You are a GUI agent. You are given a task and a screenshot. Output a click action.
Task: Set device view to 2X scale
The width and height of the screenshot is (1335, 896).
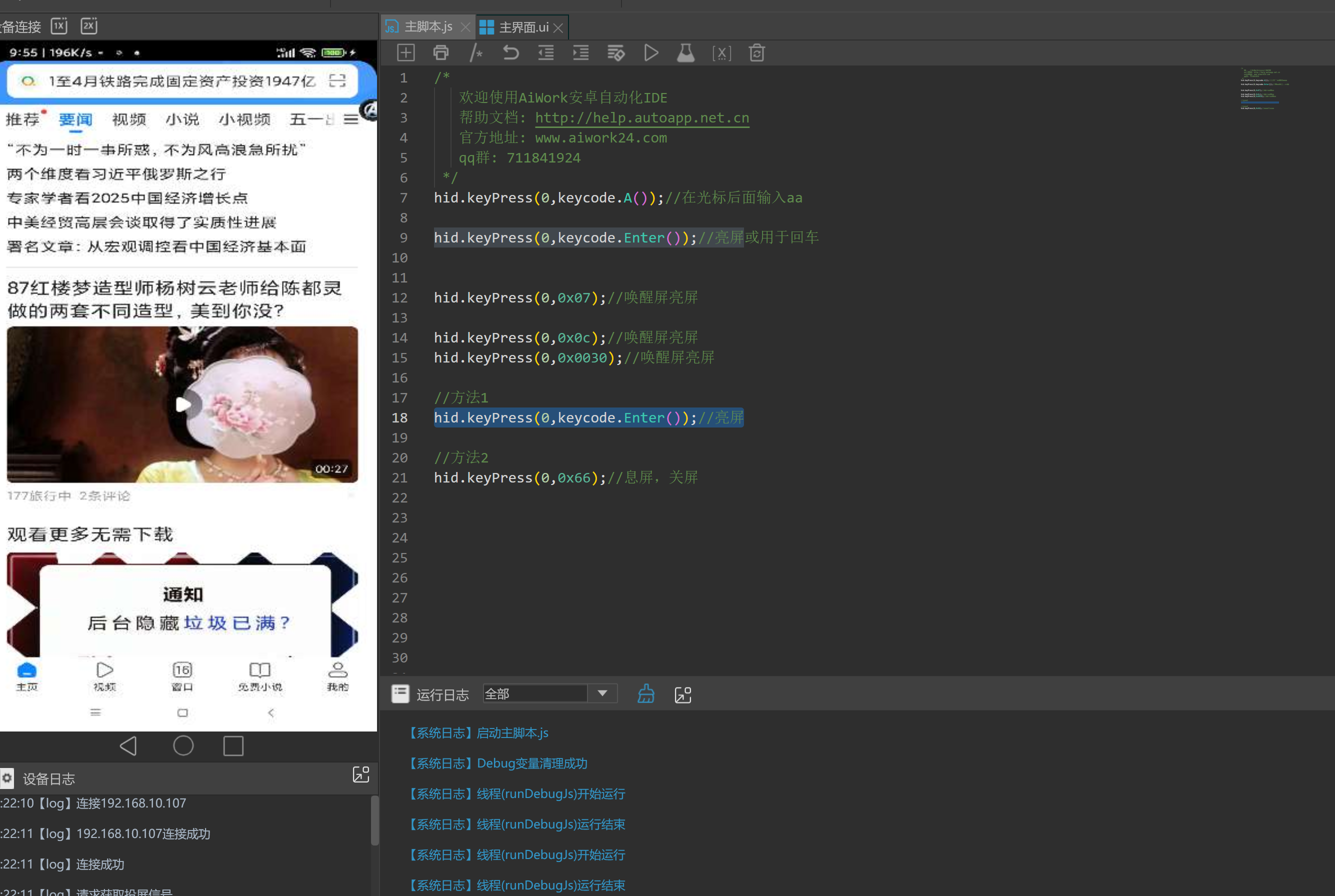click(88, 25)
